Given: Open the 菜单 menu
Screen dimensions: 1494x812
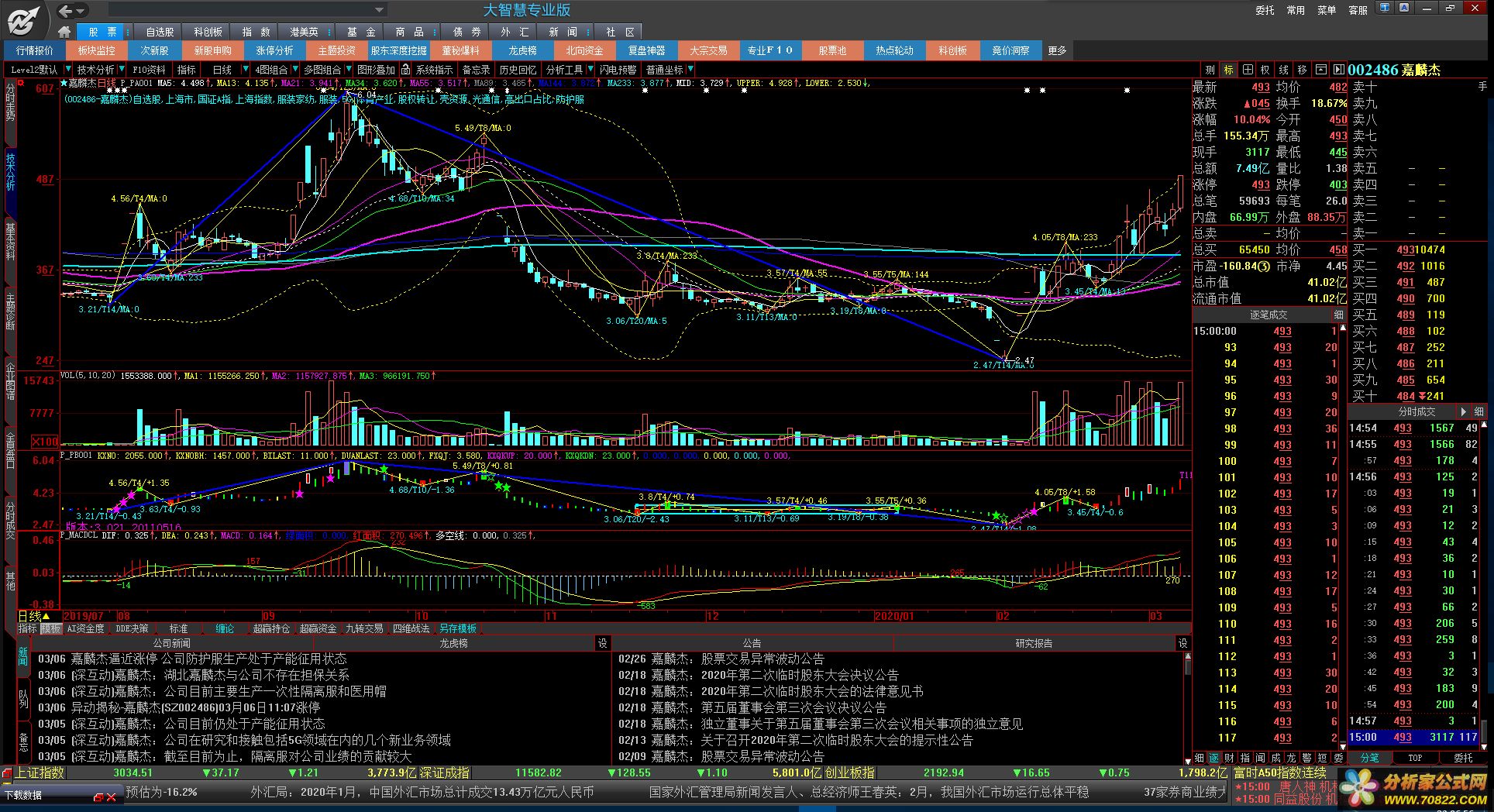Looking at the screenshot, I should click(x=1327, y=10).
